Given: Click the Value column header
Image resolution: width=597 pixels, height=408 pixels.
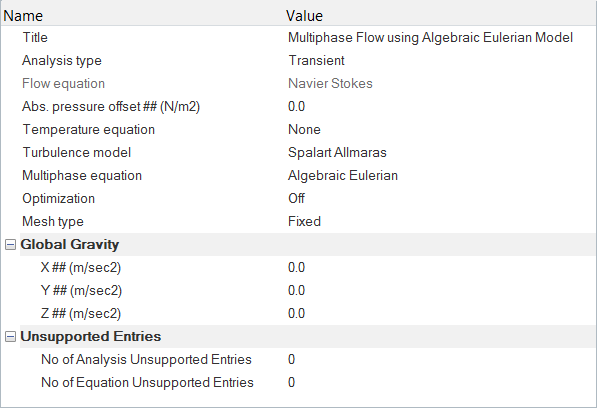Looking at the screenshot, I should pos(304,16).
